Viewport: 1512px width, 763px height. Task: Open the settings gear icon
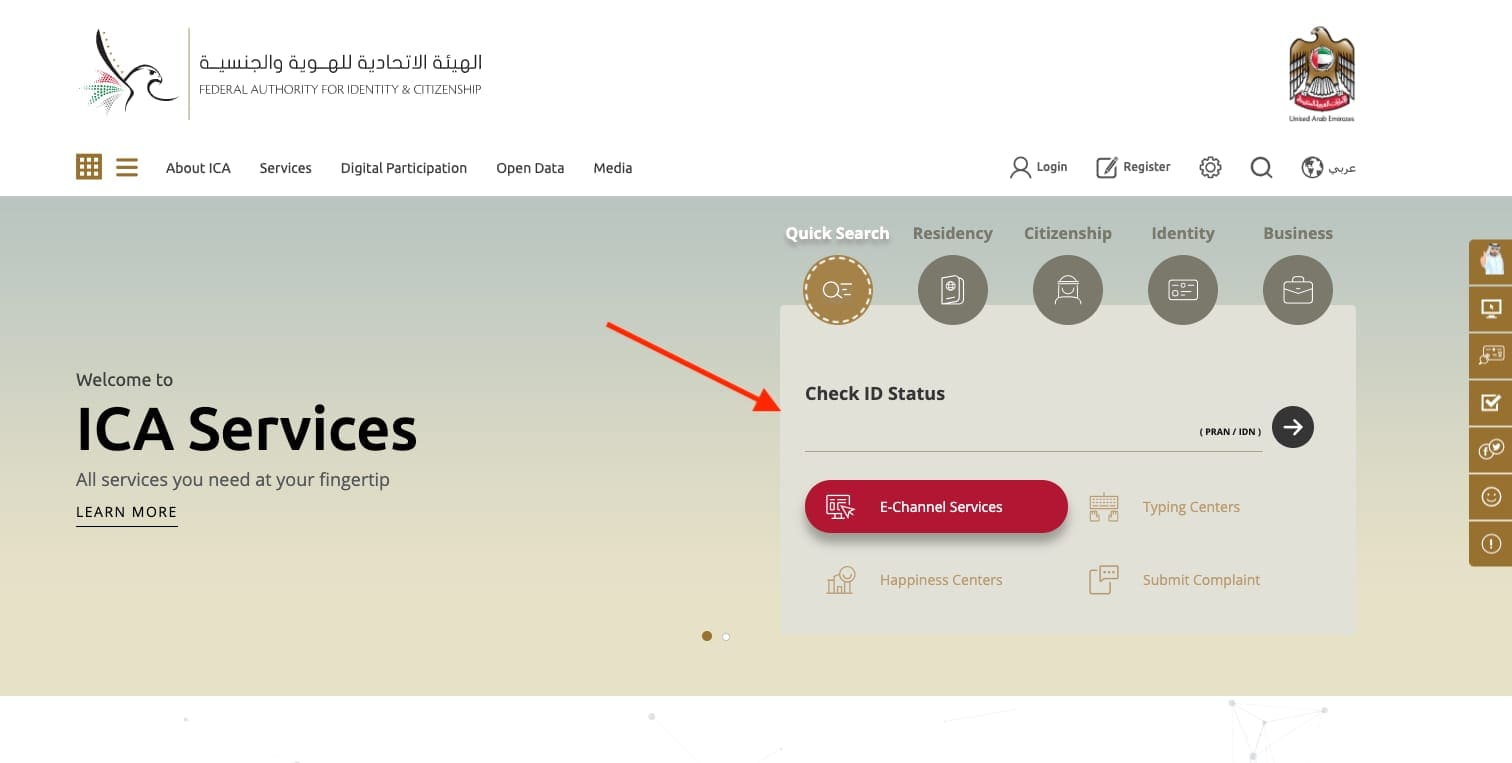tap(1210, 167)
